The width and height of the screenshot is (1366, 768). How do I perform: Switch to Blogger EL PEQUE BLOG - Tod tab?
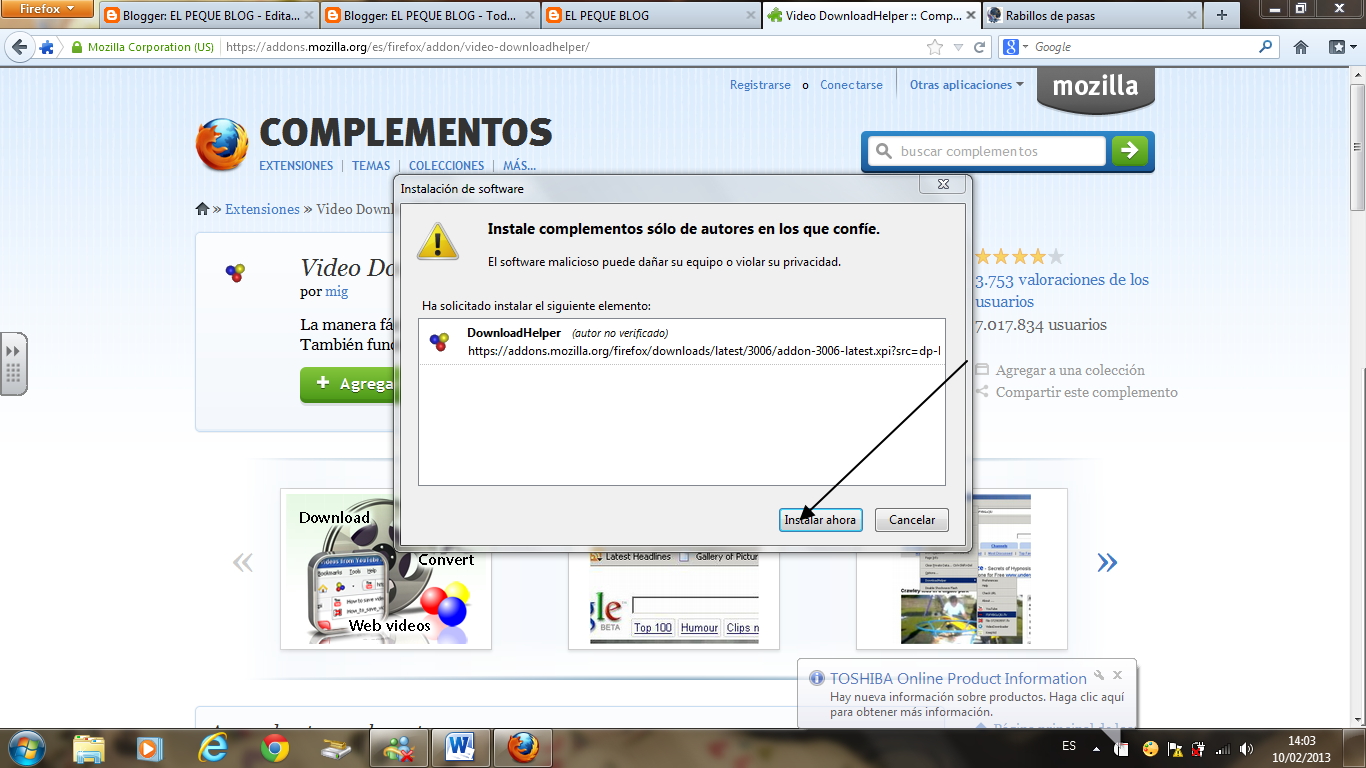click(430, 15)
